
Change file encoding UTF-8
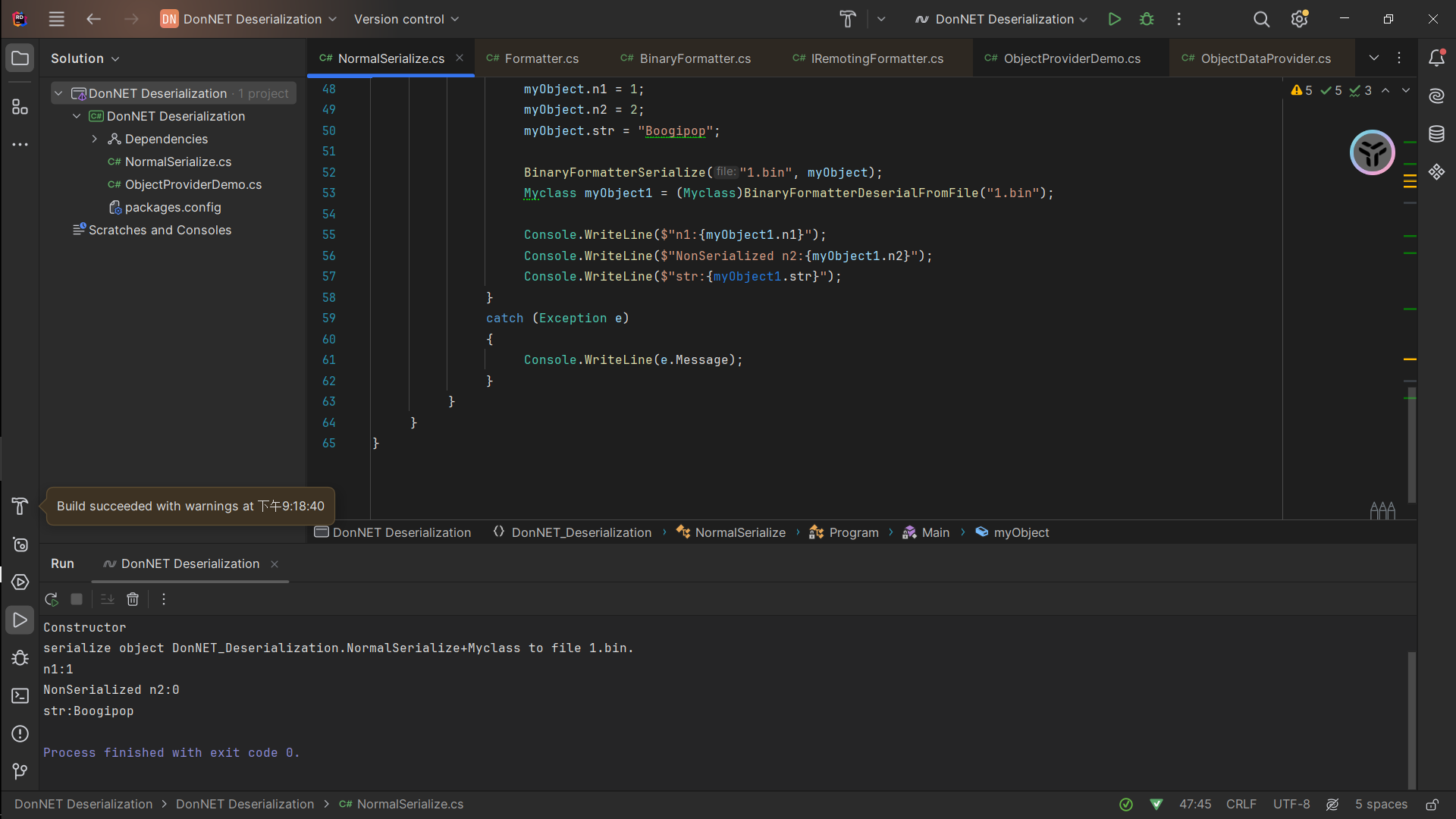1291,805
